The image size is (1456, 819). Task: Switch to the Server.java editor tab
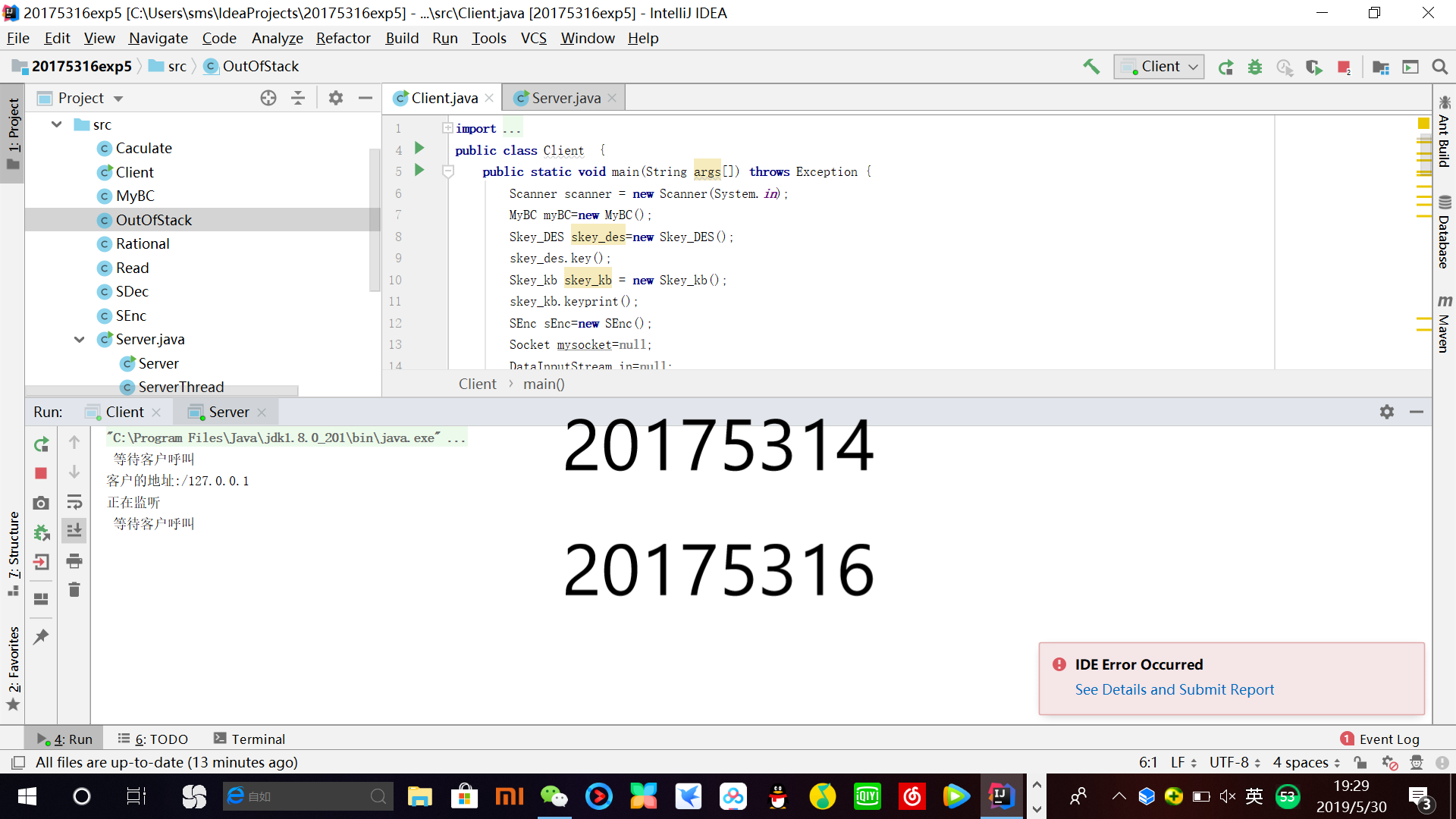coord(566,98)
